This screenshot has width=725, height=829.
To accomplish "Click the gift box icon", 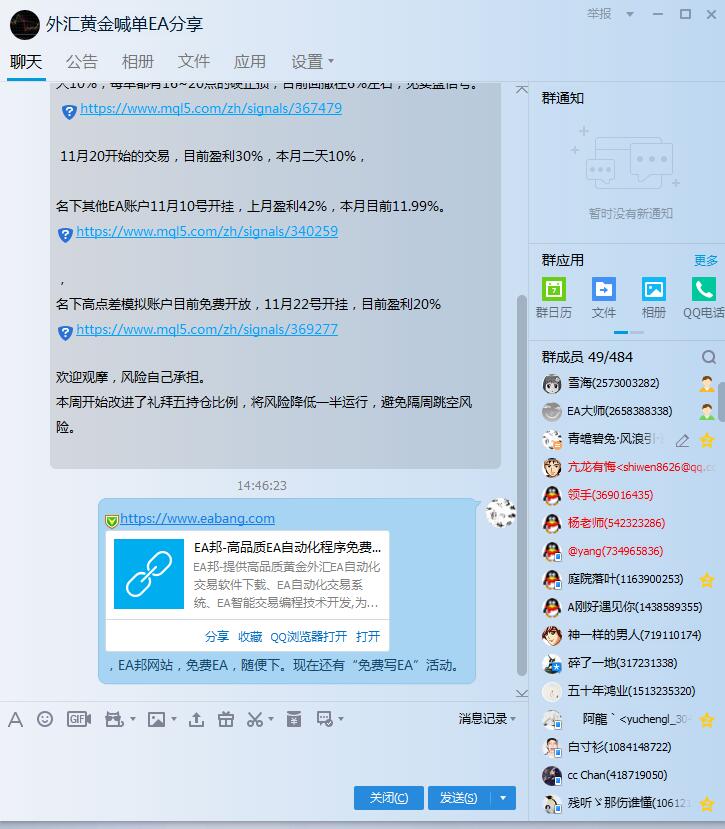I will pyautogui.click(x=226, y=719).
